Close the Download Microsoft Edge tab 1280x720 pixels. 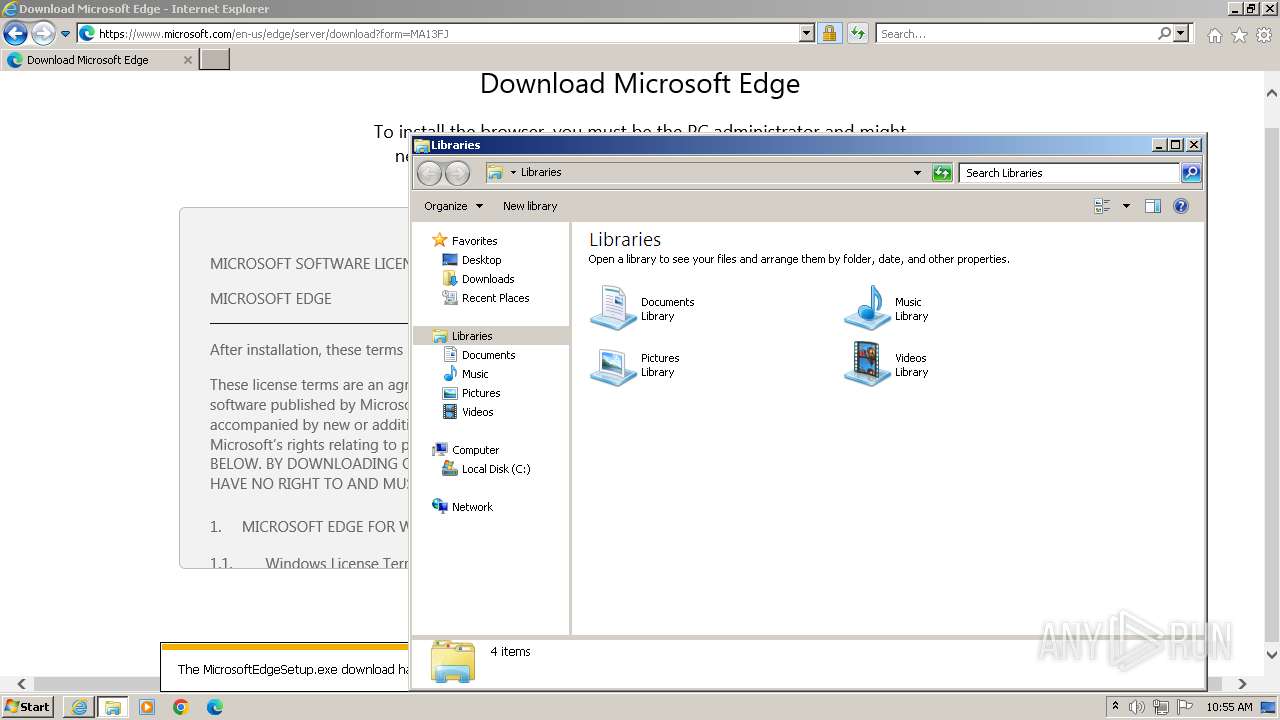(187, 60)
